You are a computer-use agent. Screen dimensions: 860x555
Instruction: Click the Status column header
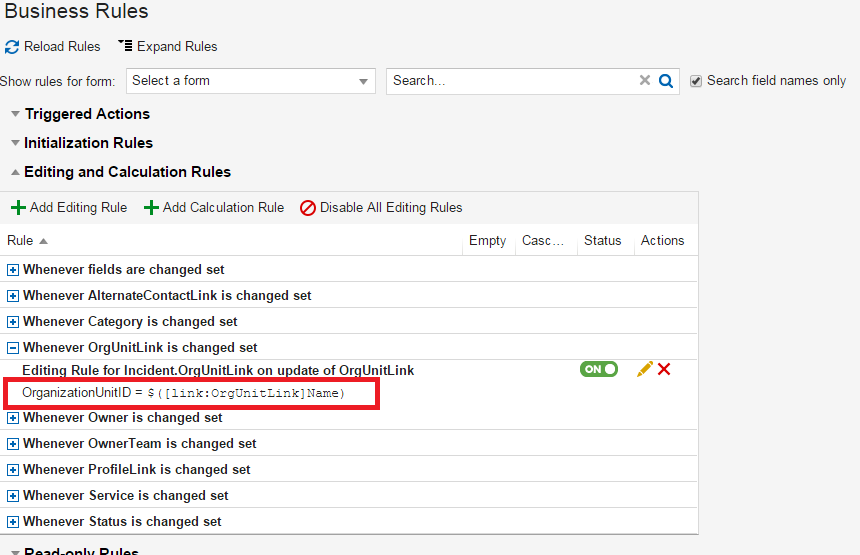(x=602, y=240)
